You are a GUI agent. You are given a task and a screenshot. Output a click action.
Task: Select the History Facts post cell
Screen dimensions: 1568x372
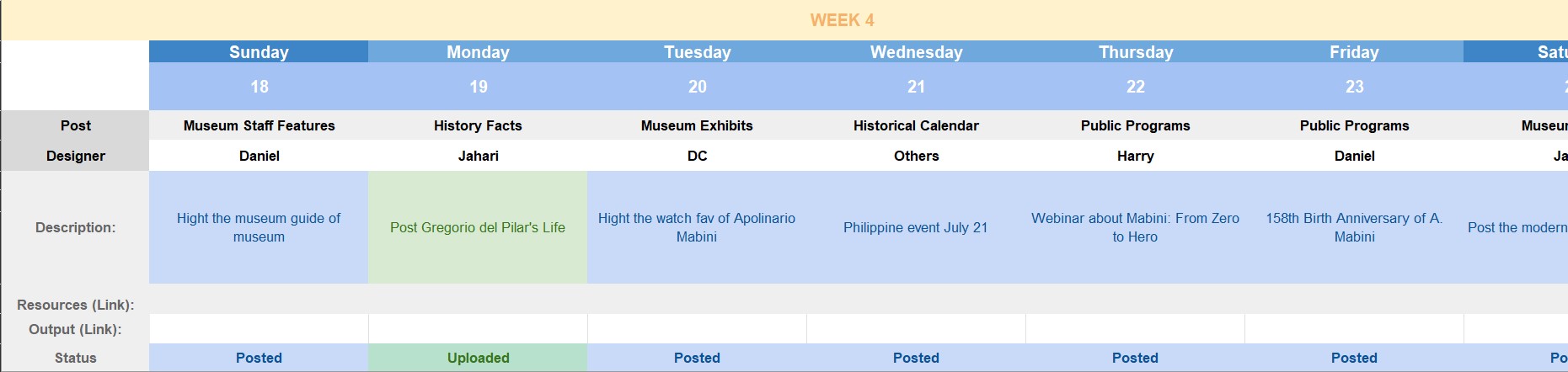click(478, 125)
